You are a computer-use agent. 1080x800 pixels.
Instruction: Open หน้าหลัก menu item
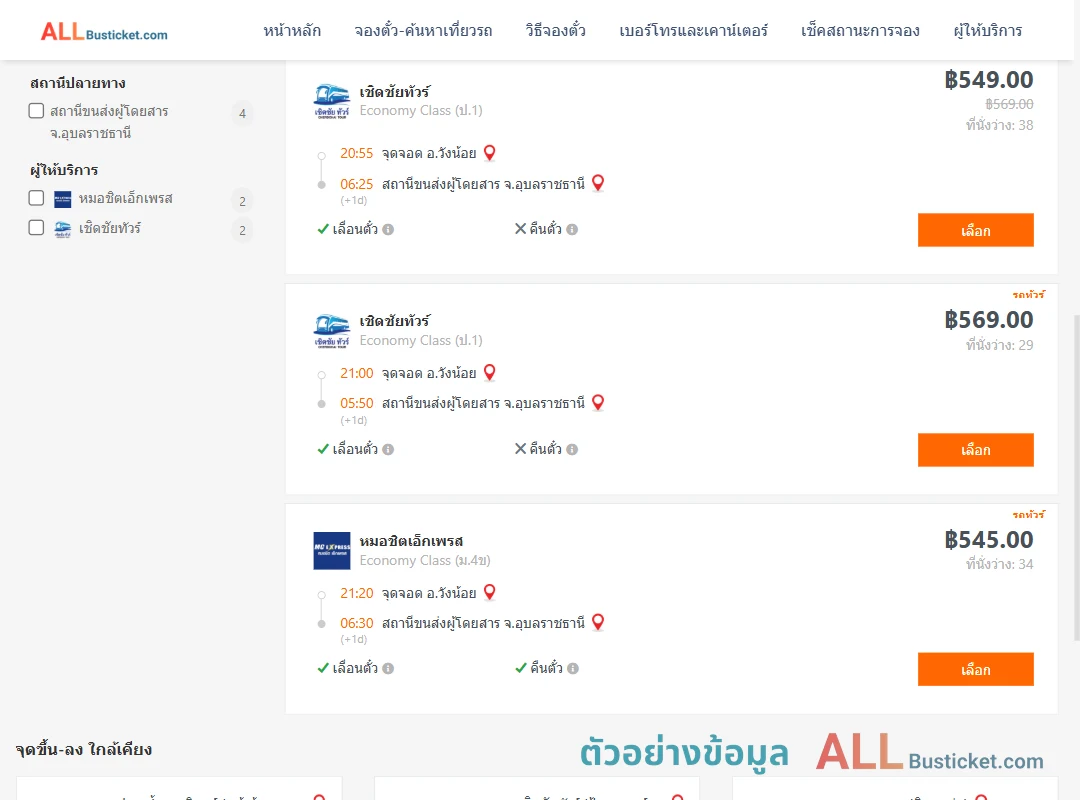tap(292, 31)
